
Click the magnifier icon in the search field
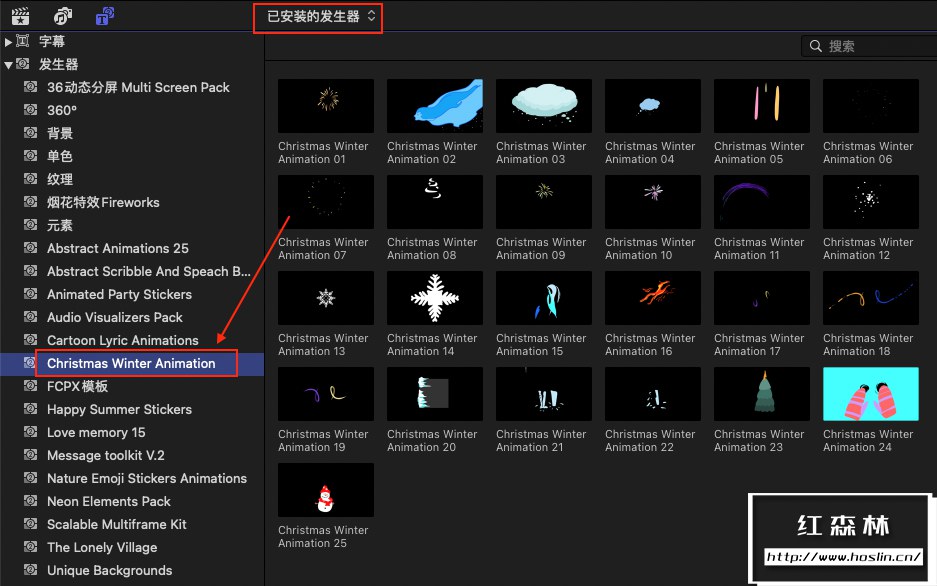tap(815, 46)
